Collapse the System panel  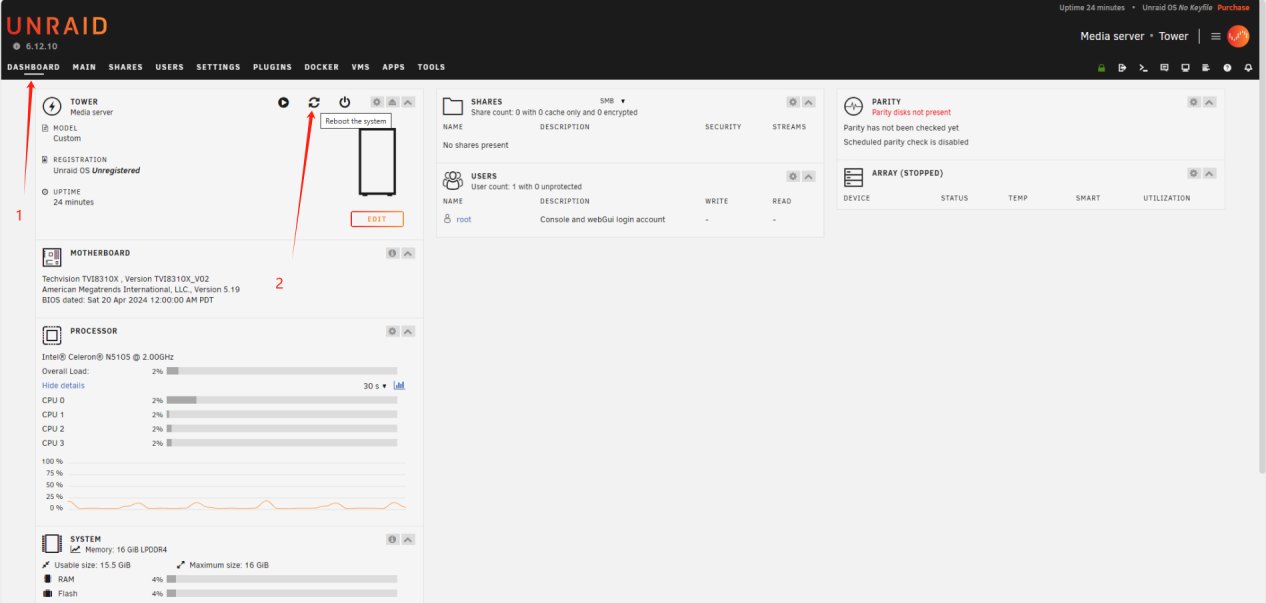pos(408,539)
